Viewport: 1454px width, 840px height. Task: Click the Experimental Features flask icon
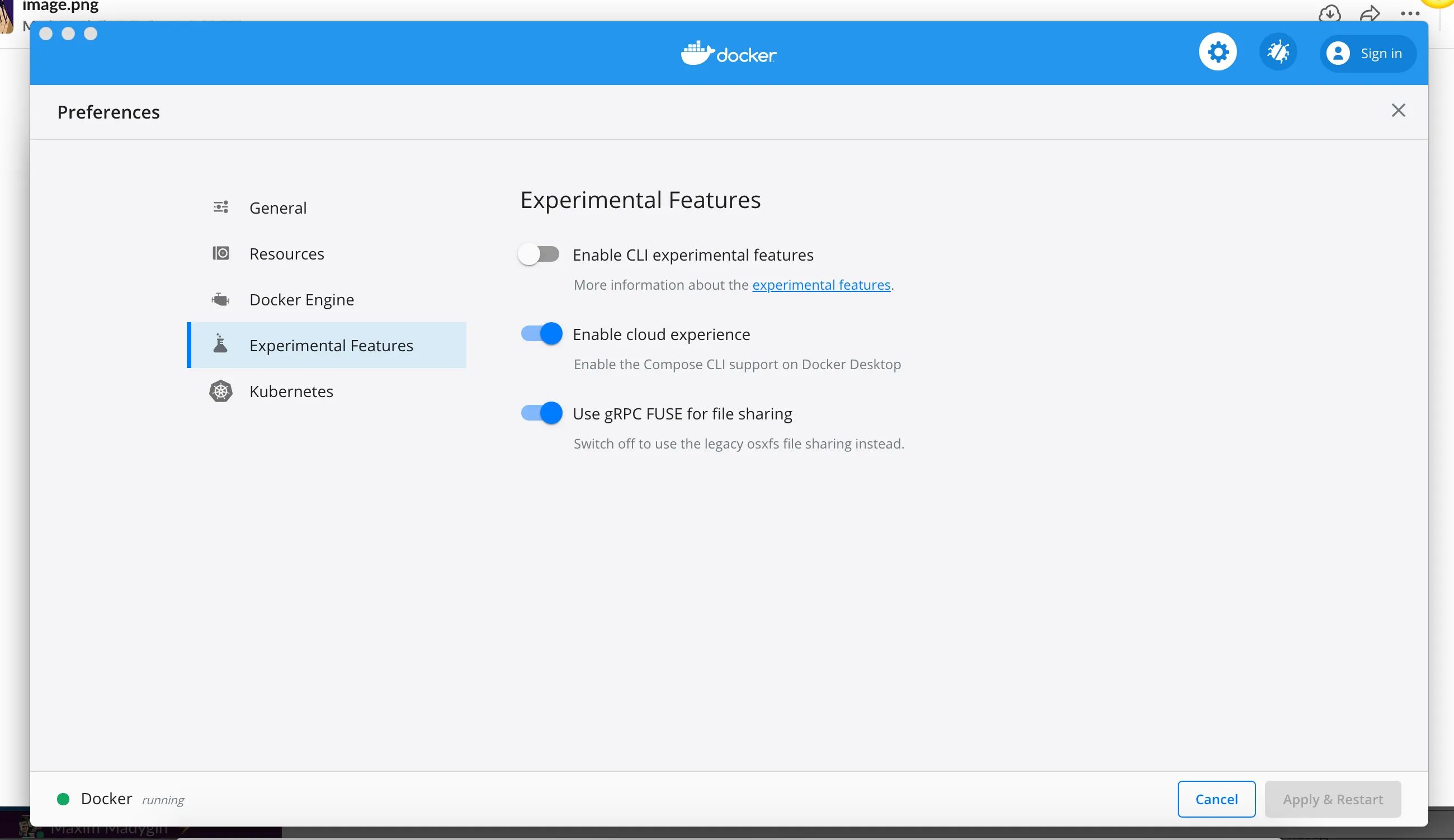point(220,345)
